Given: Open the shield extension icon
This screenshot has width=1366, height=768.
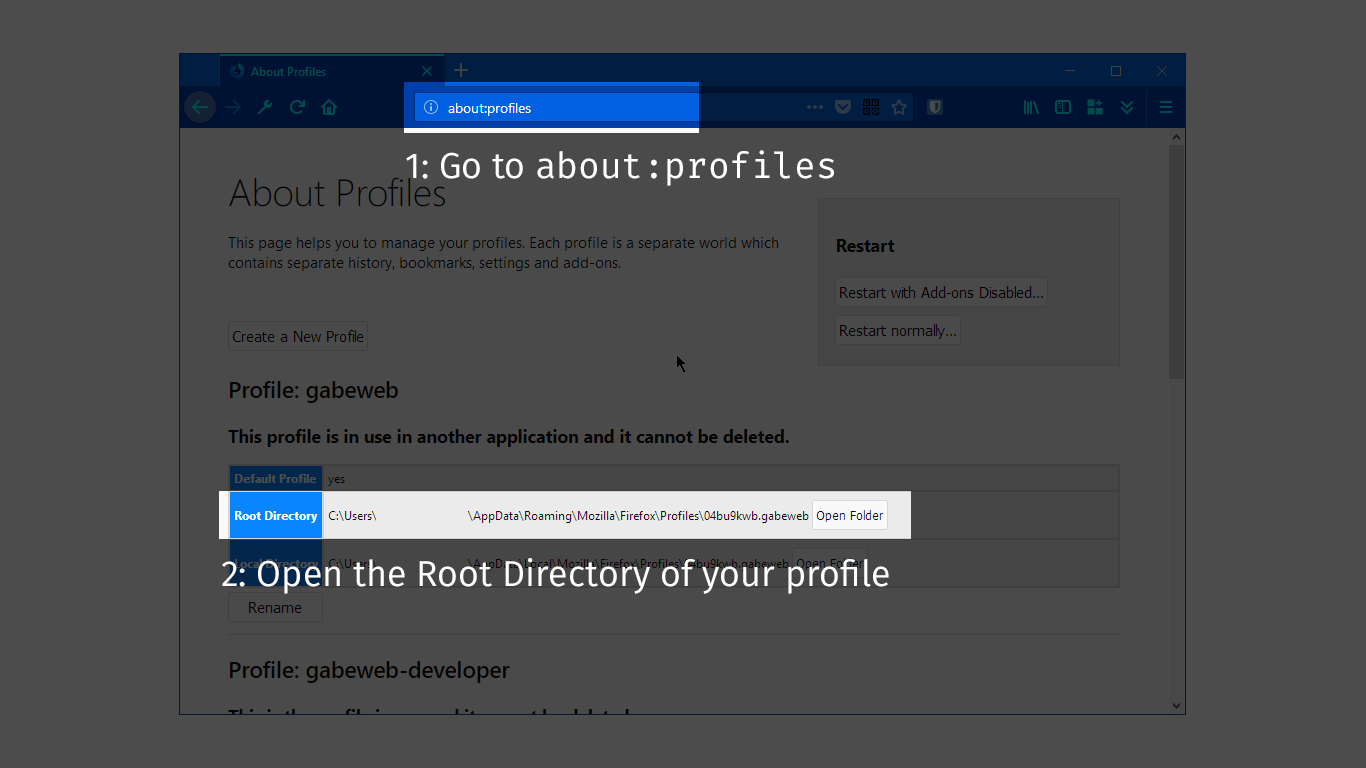Looking at the screenshot, I should (x=935, y=107).
